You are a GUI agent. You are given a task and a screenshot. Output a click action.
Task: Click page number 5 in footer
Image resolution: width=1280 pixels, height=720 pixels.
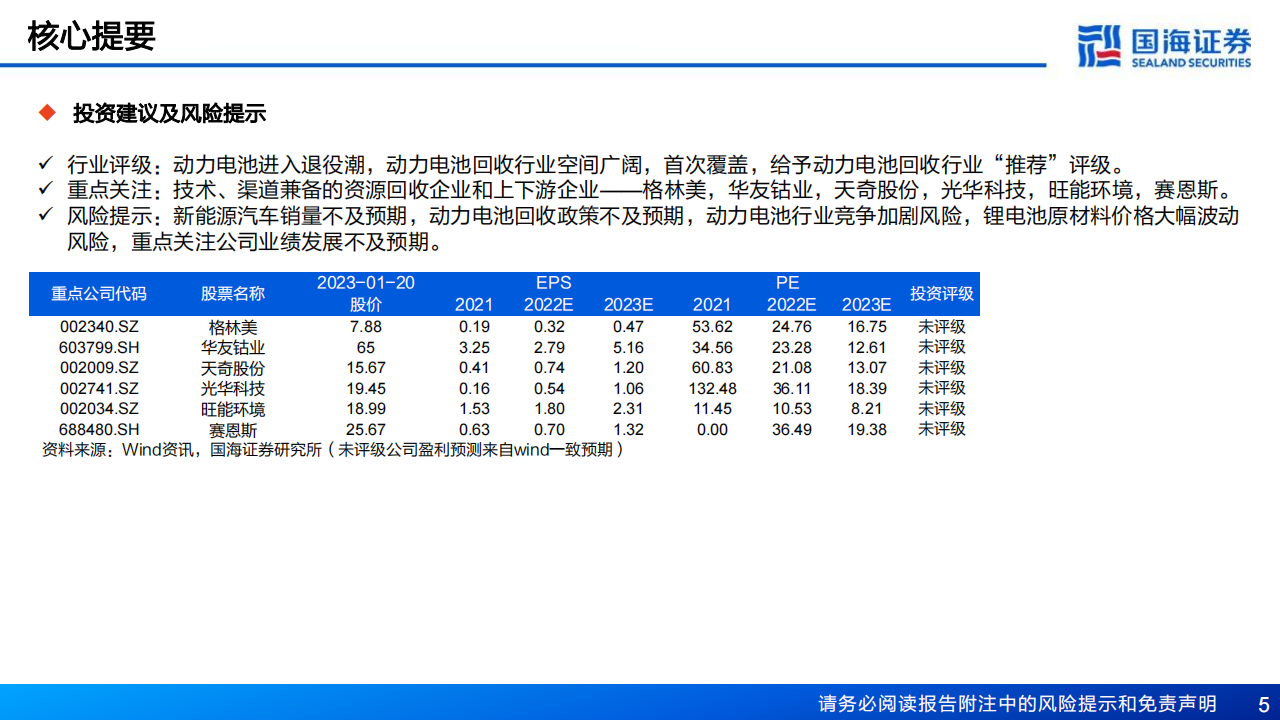tap(1263, 703)
